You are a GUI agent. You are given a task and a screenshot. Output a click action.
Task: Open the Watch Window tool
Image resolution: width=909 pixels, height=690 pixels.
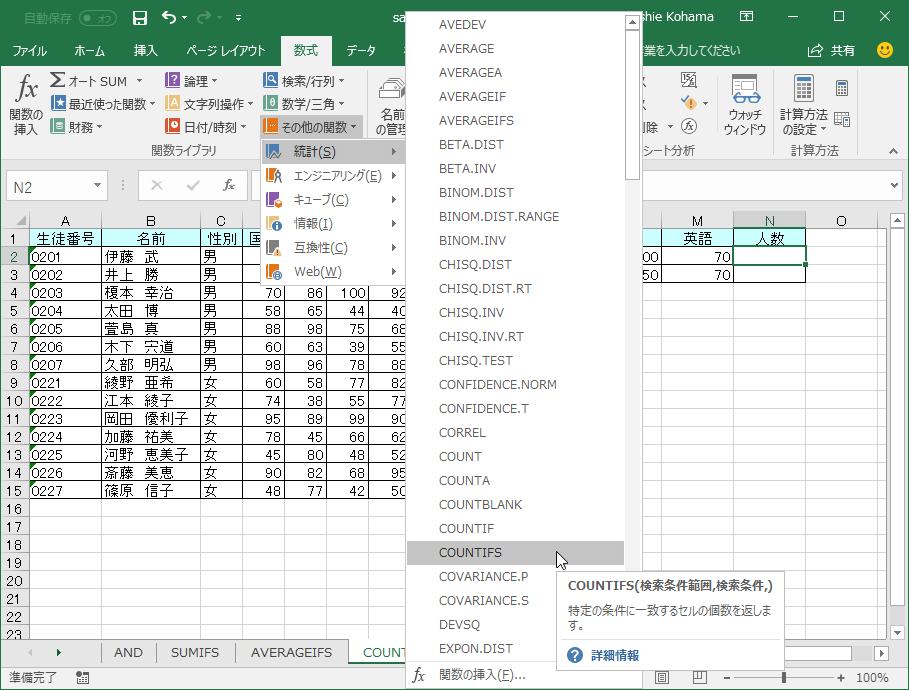pyautogui.click(x=744, y=104)
